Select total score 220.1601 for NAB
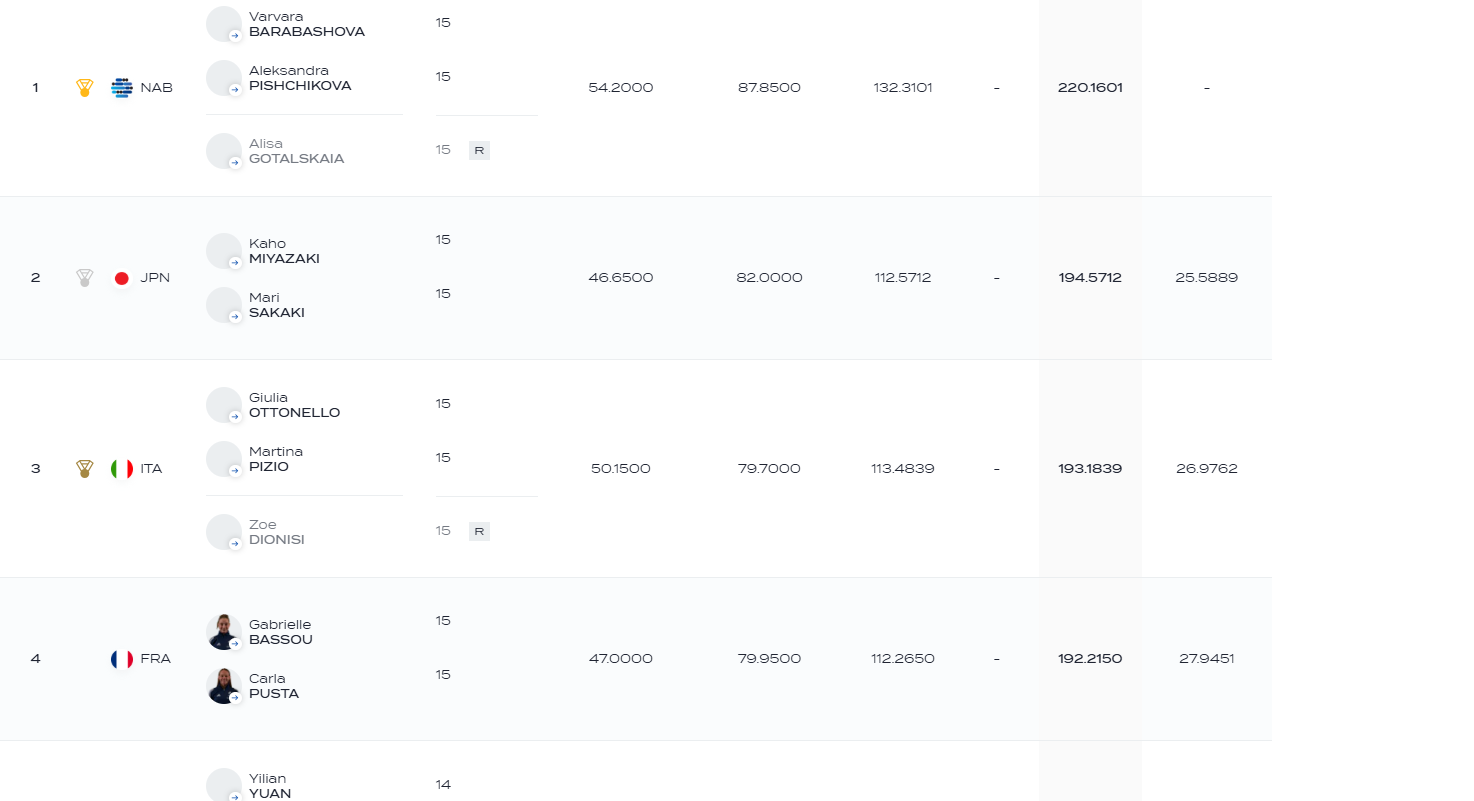The width and height of the screenshot is (1474, 801). click(1090, 88)
